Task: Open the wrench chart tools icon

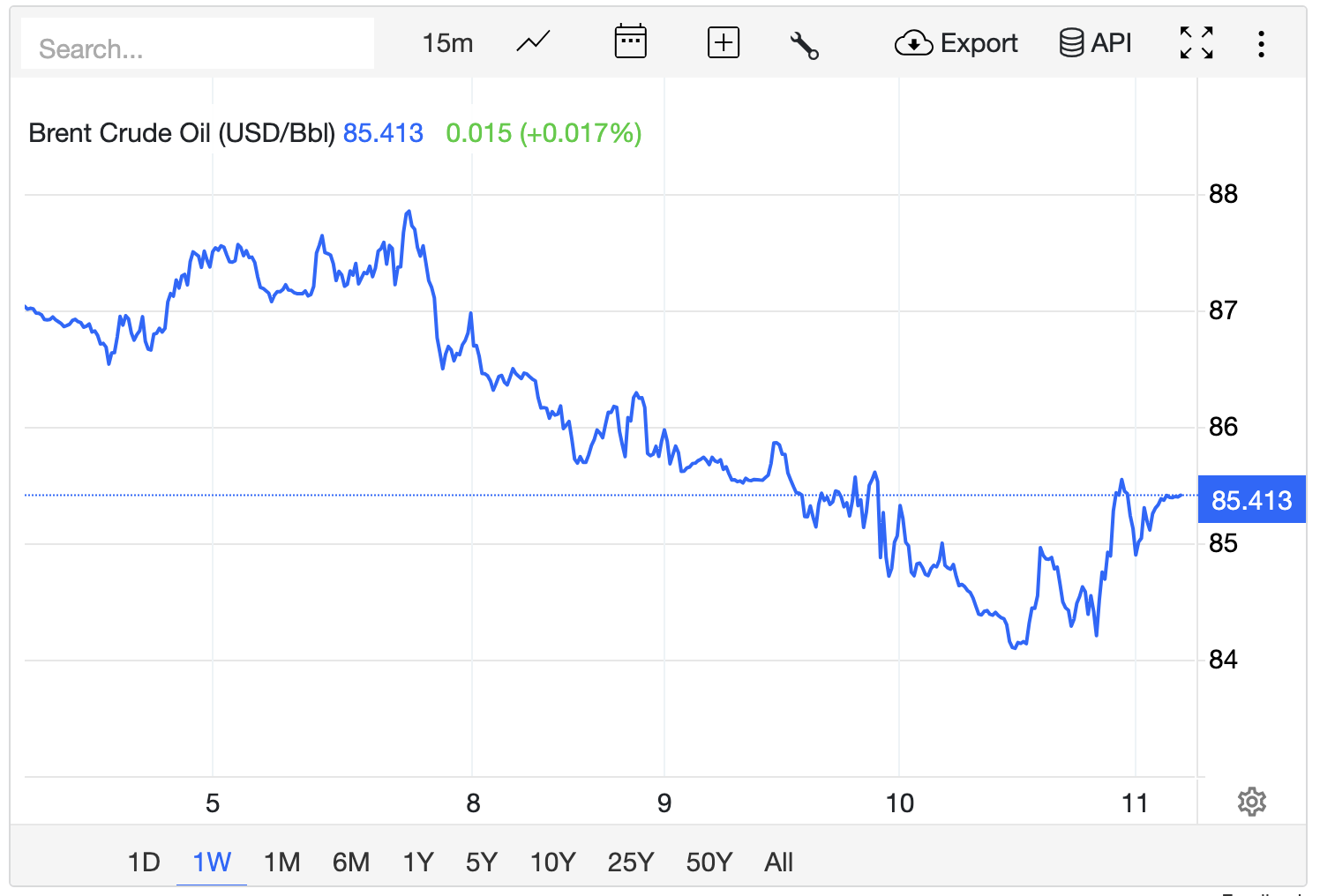Action: [x=805, y=44]
